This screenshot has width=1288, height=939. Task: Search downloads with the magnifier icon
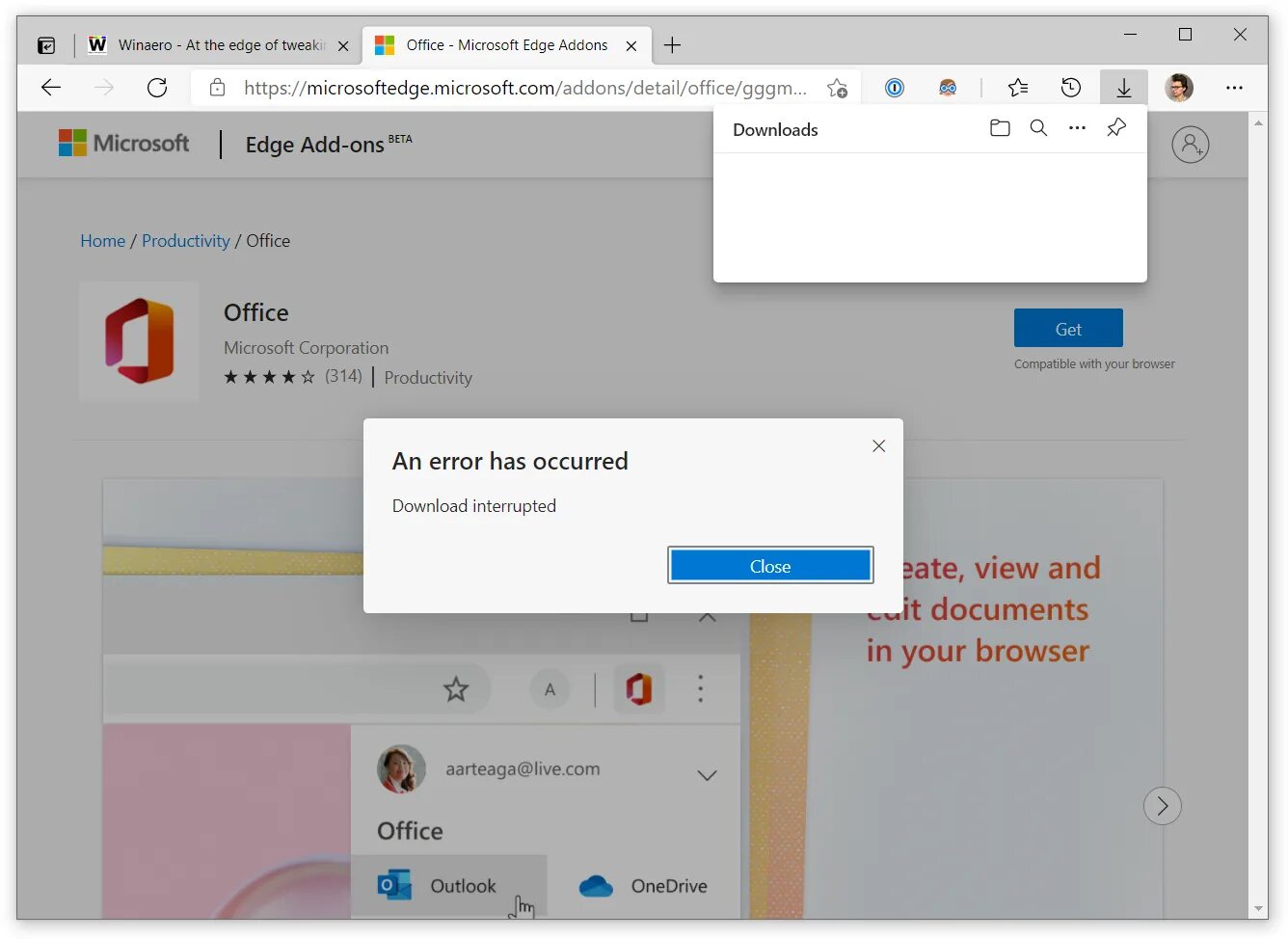tap(1038, 128)
